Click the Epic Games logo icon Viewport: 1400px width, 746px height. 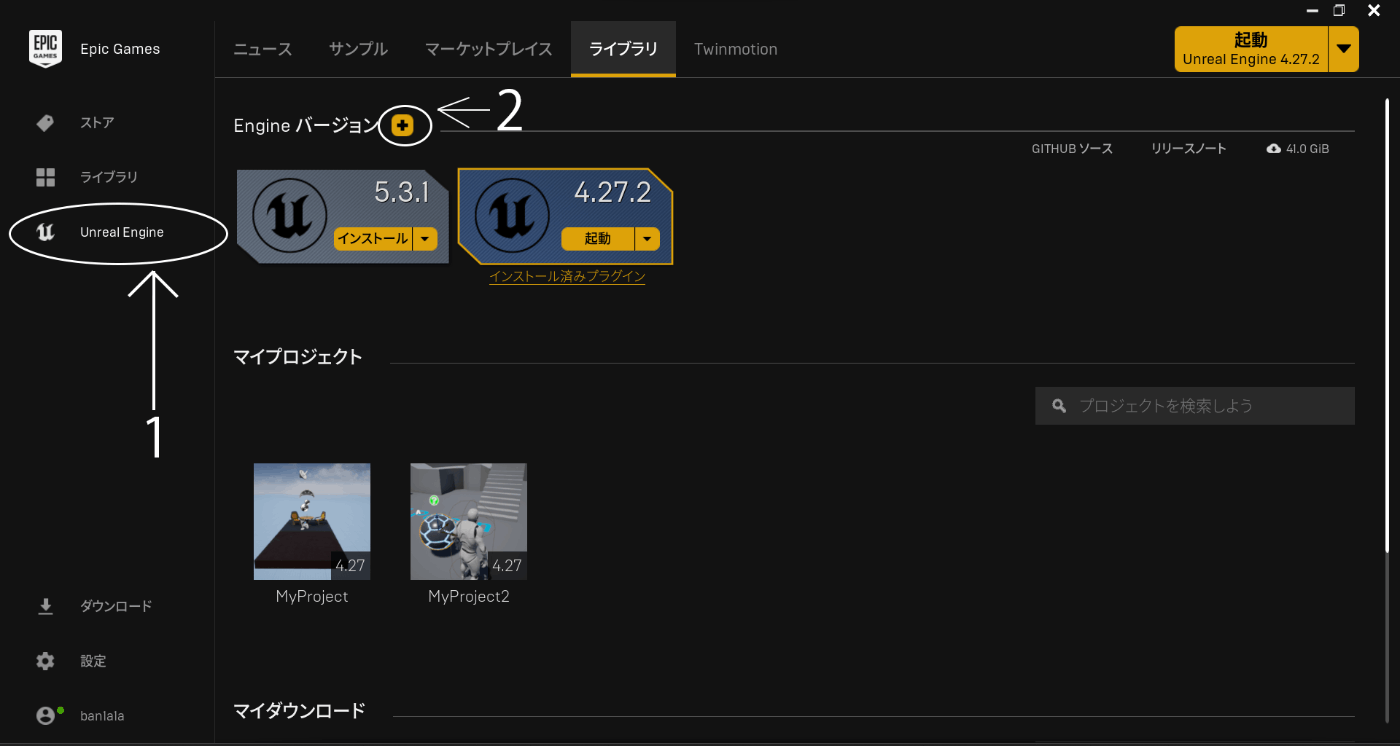coord(45,49)
